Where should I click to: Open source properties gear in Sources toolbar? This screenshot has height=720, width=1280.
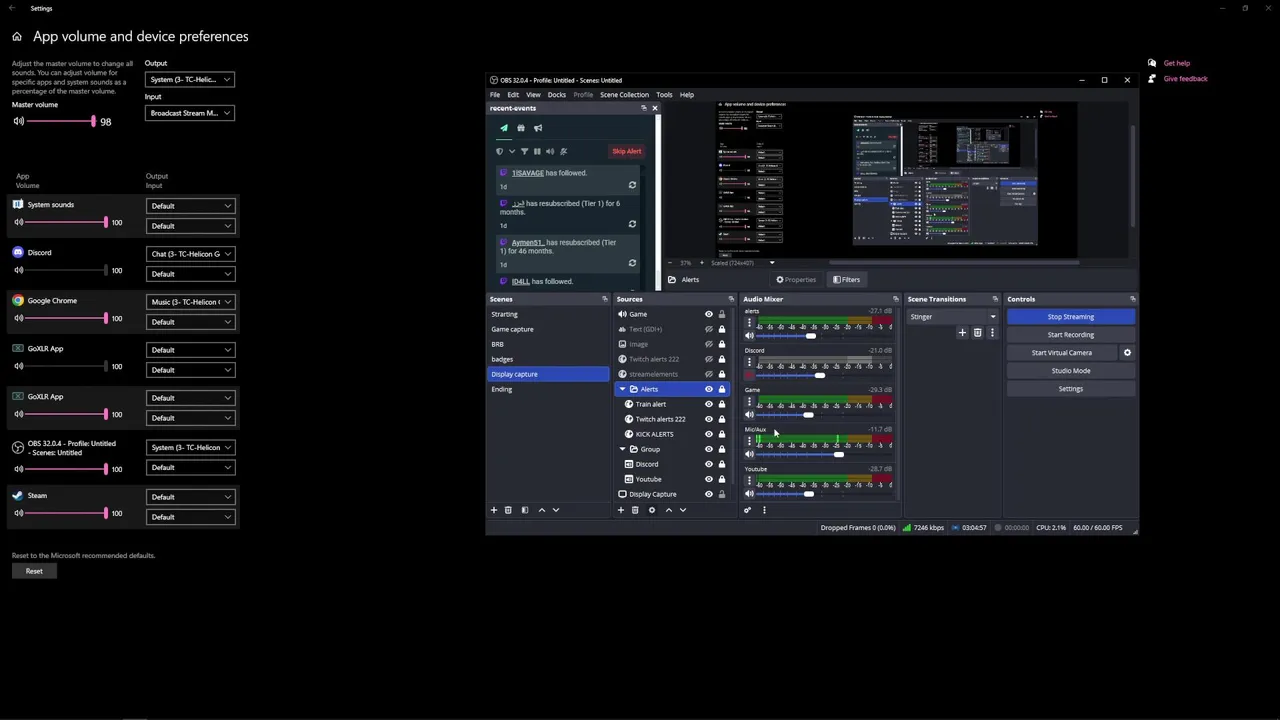pyautogui.click(x=652, y=510)
